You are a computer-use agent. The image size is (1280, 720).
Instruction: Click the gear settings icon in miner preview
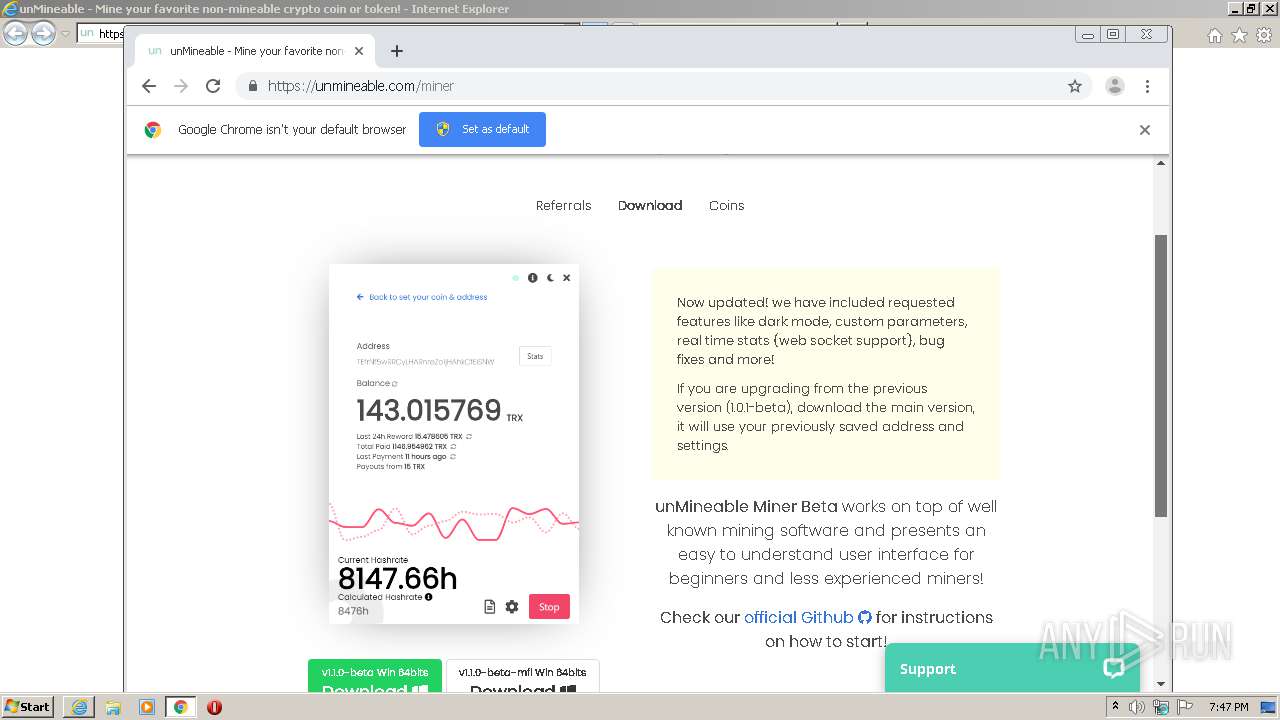point(512,607)
